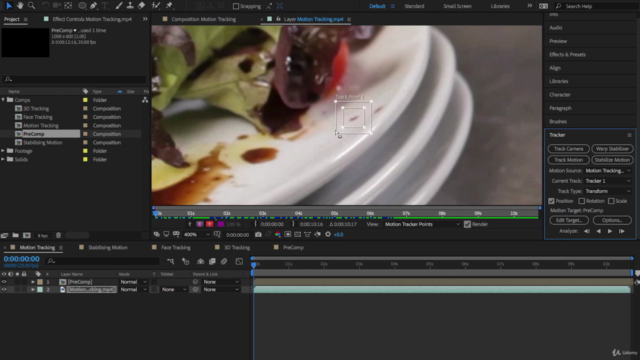
Task: Switch to the Standard workspace
Action: [x=414, y=6]
